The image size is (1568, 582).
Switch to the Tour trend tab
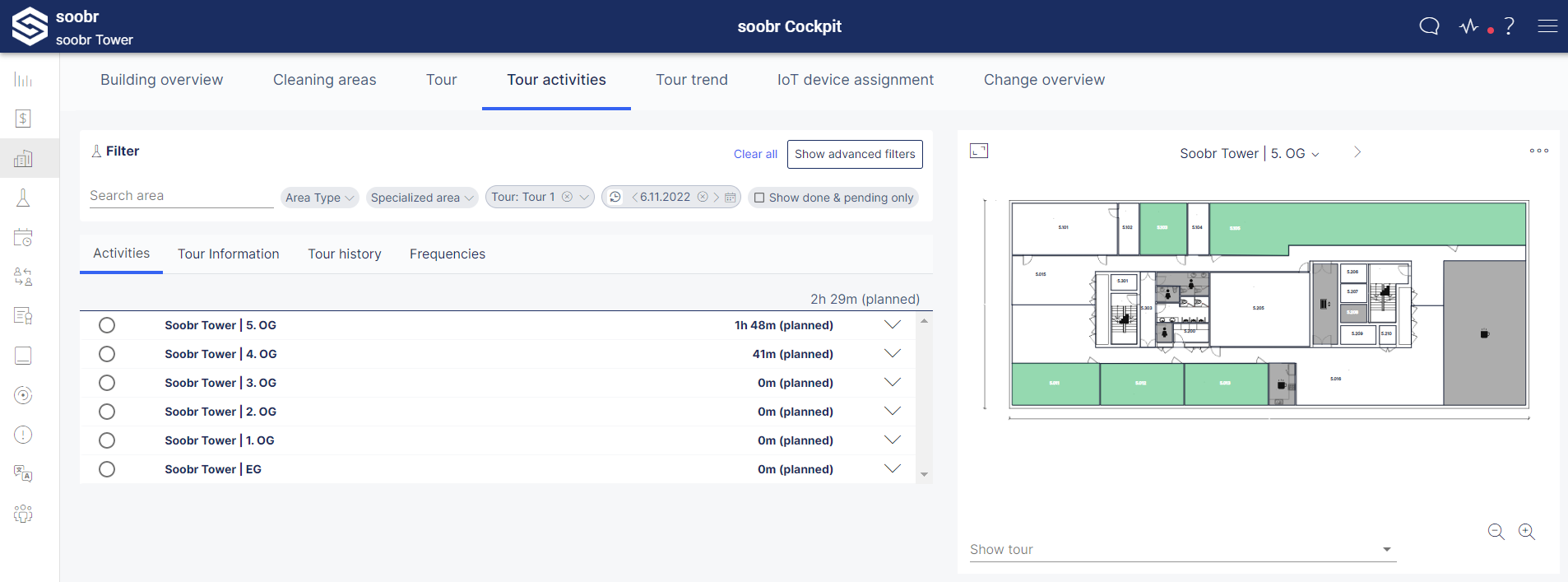coord(692,80)
